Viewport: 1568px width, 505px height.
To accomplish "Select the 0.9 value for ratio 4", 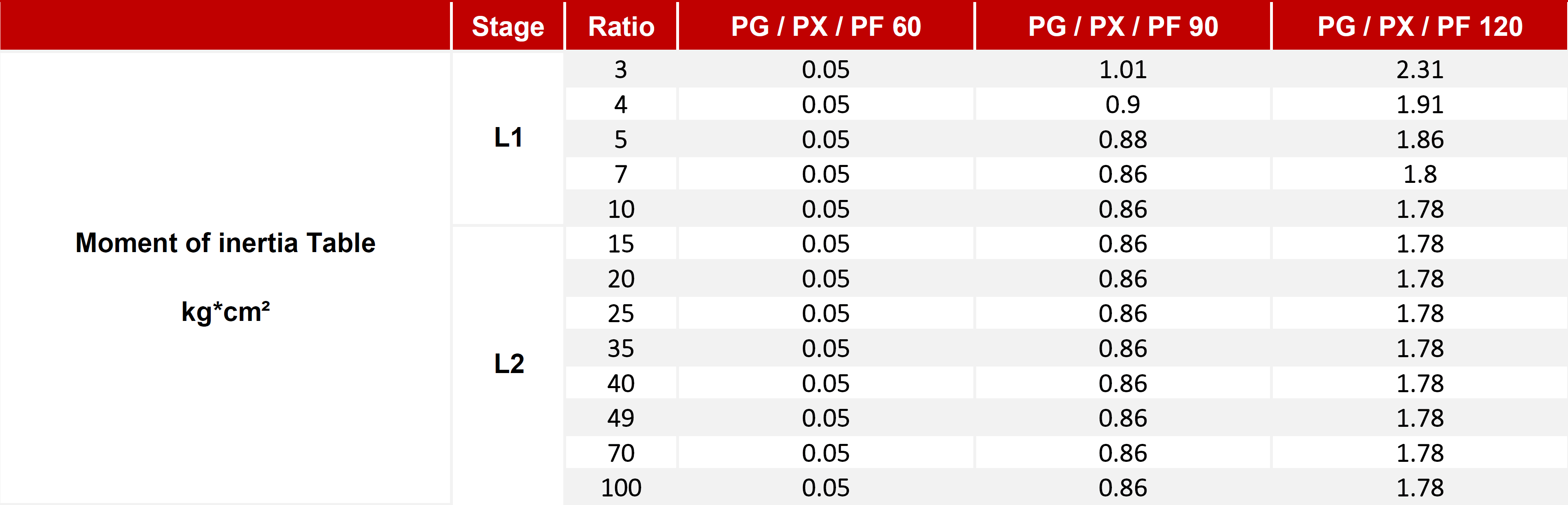I will [1123, 104].
